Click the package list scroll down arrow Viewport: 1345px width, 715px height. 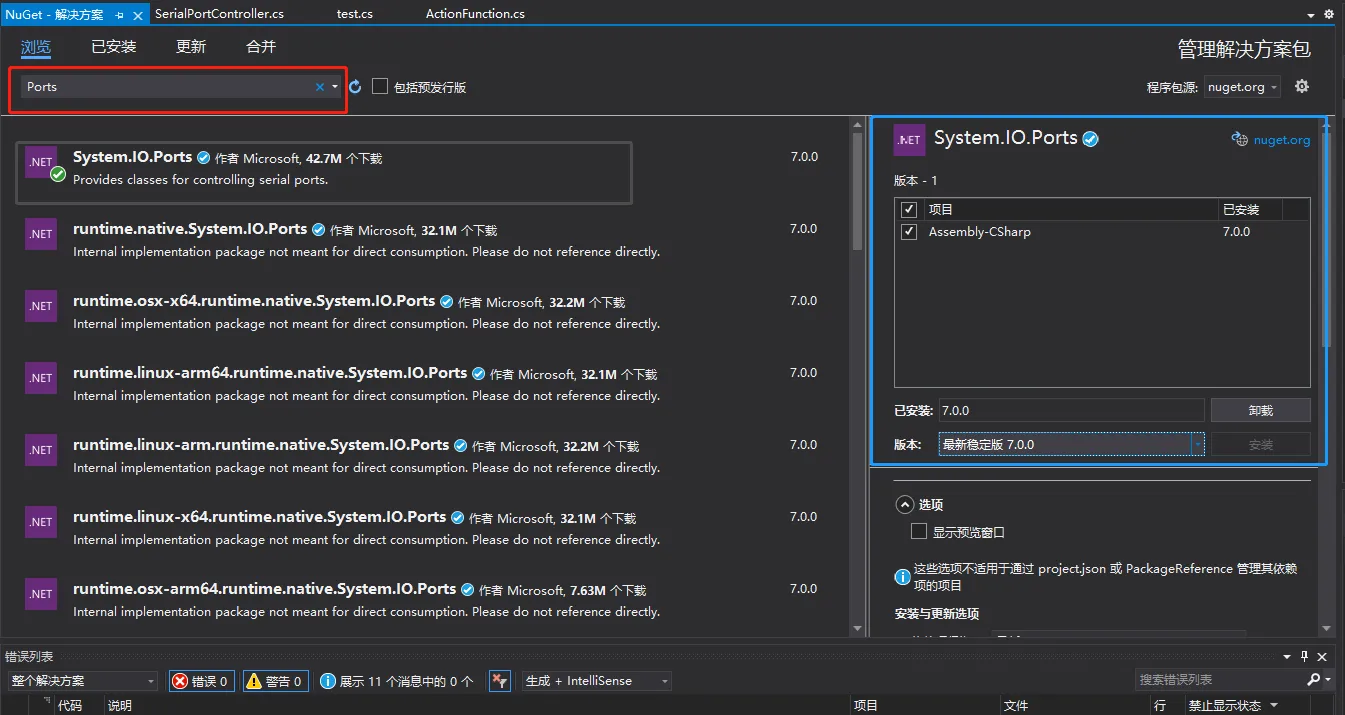coord(857,628)
